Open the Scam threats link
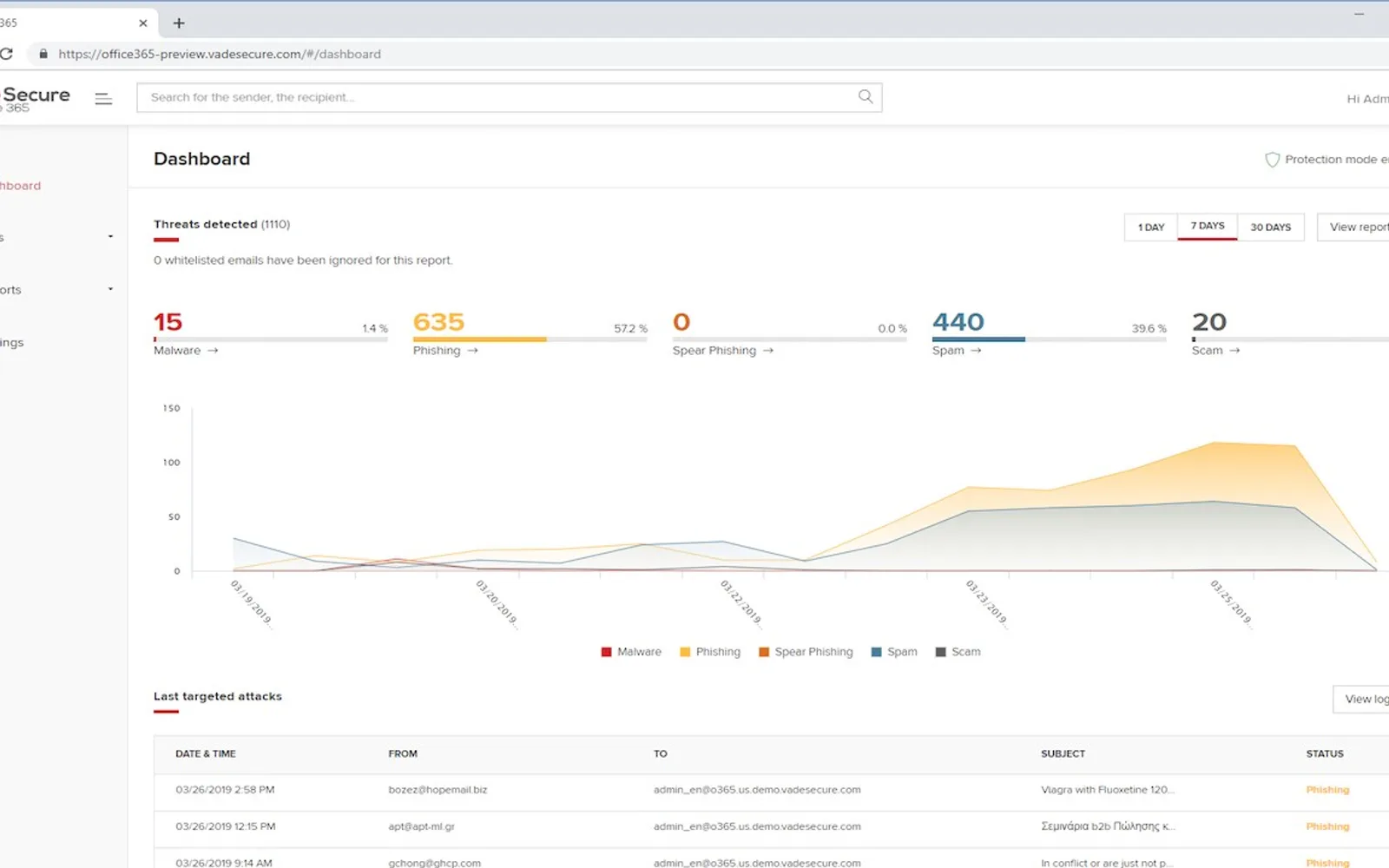The width and height of the screenshot is (1389, 868). click(1207, 351)
